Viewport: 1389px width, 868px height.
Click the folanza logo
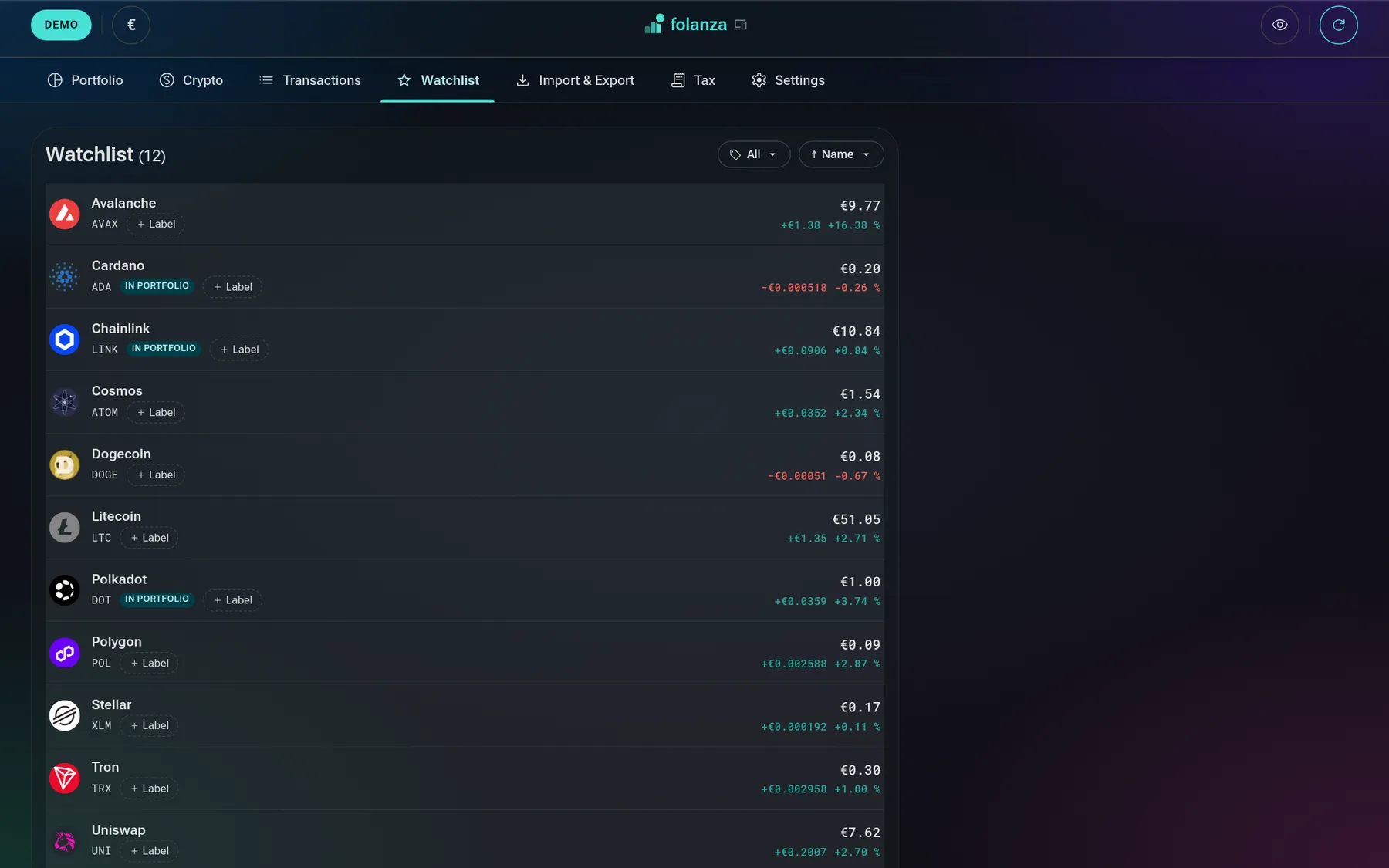tap(686, 24)
